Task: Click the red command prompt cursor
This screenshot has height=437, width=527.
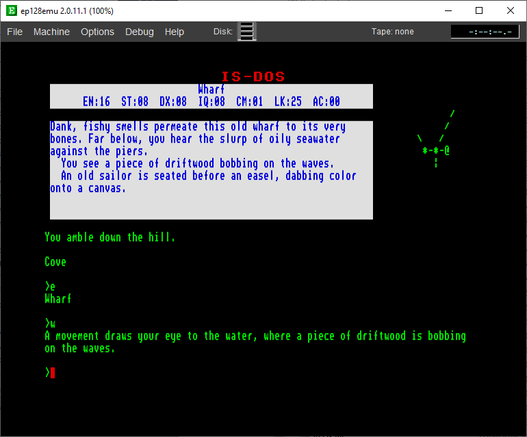Action: tap(53, 373)
